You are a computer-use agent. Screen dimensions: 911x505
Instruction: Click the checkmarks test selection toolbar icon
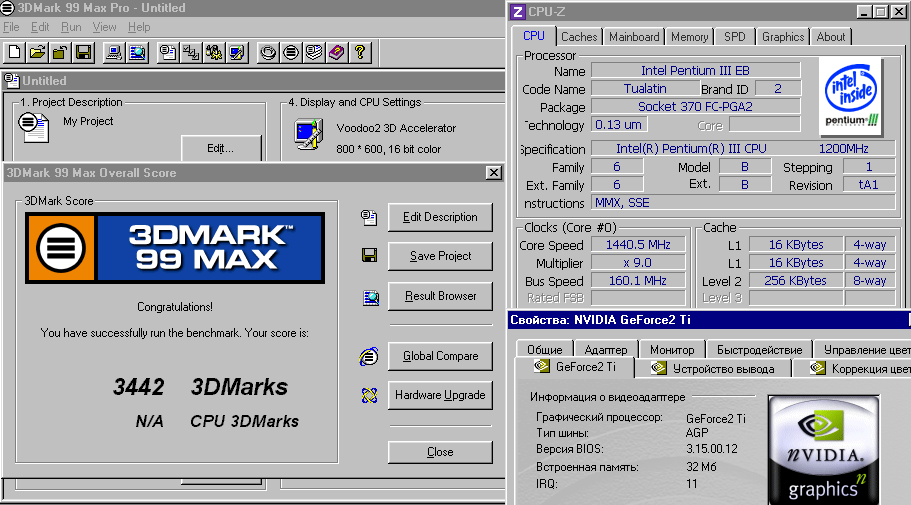tap(191, 52)
